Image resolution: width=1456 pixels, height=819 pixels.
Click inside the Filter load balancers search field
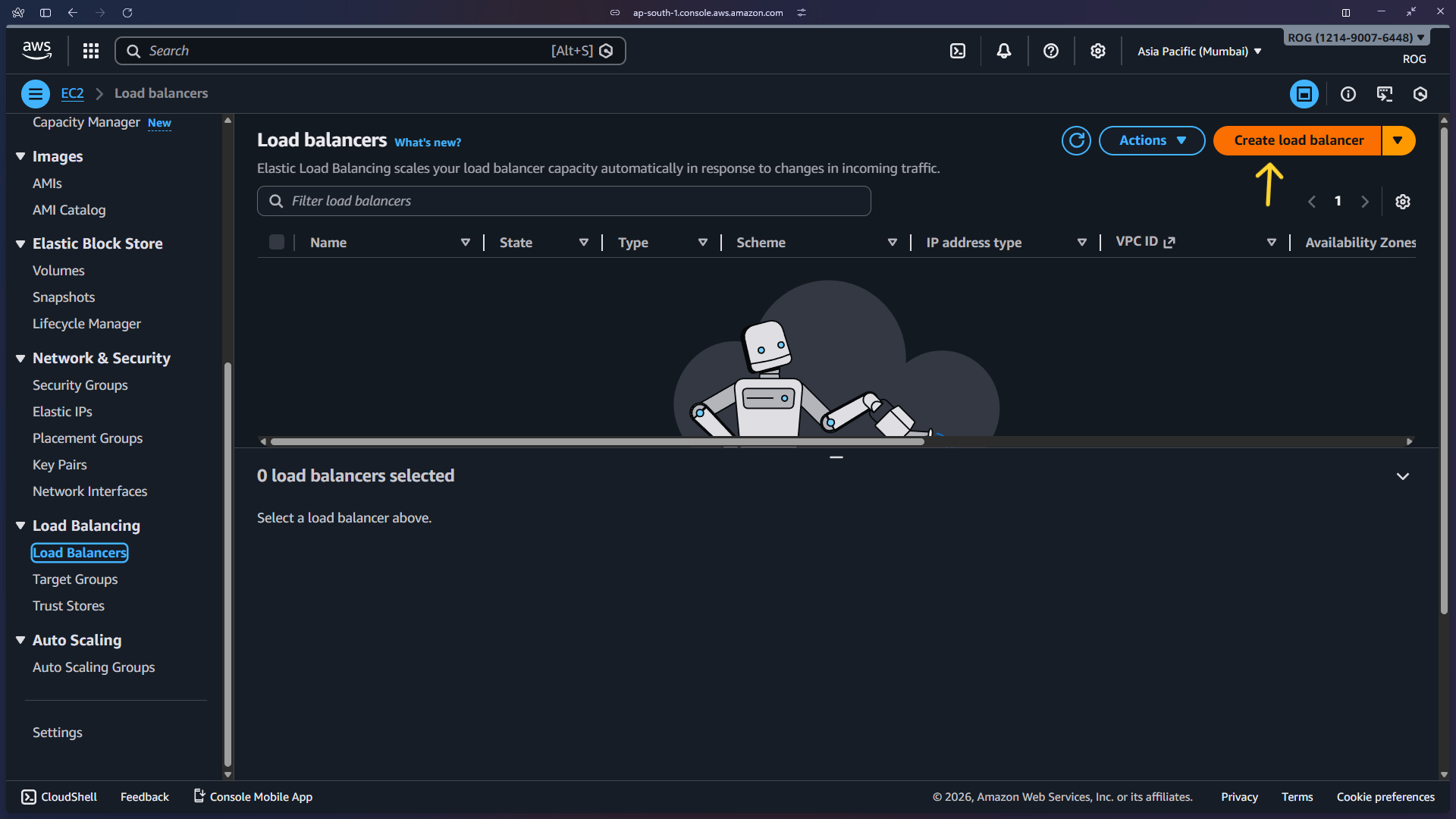564,201
